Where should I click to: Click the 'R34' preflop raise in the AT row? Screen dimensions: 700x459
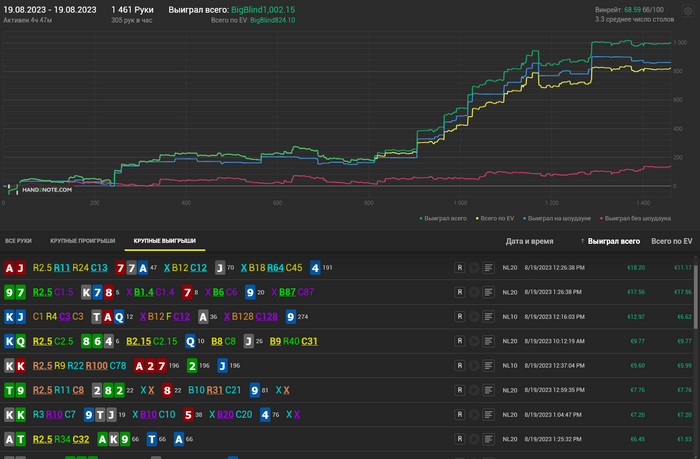tap(62, 439)
